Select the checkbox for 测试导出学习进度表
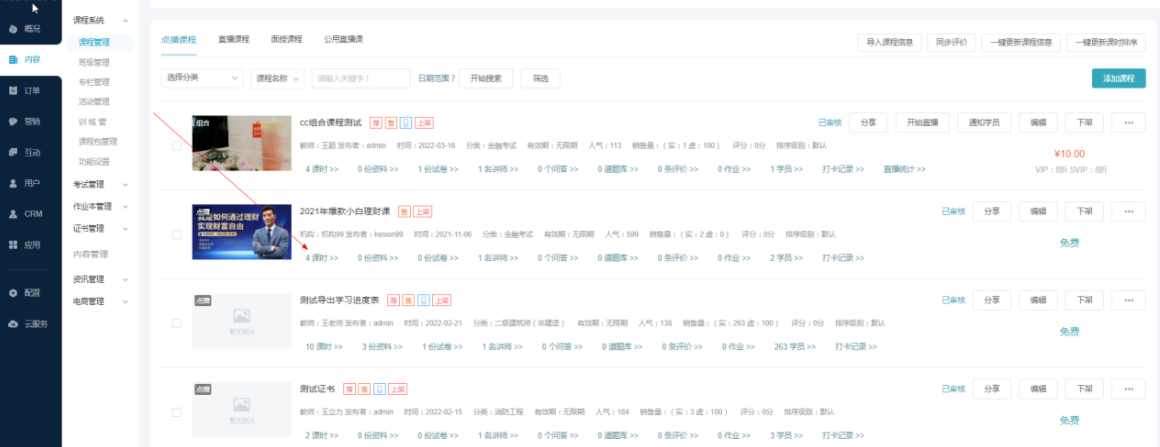1160x447 pixels. (x=176, y=323)
